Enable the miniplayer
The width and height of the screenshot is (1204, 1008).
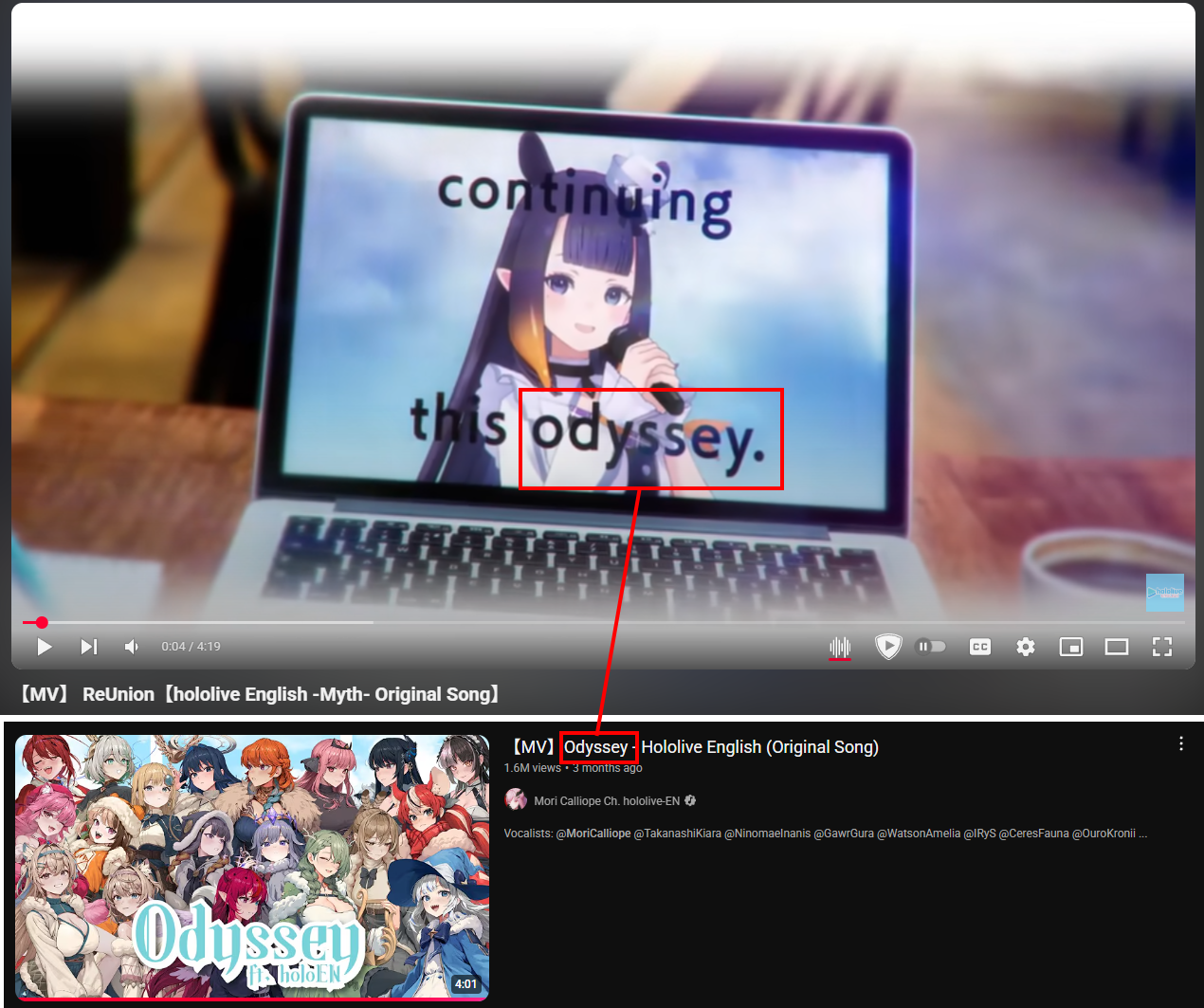coord(1071,647)
